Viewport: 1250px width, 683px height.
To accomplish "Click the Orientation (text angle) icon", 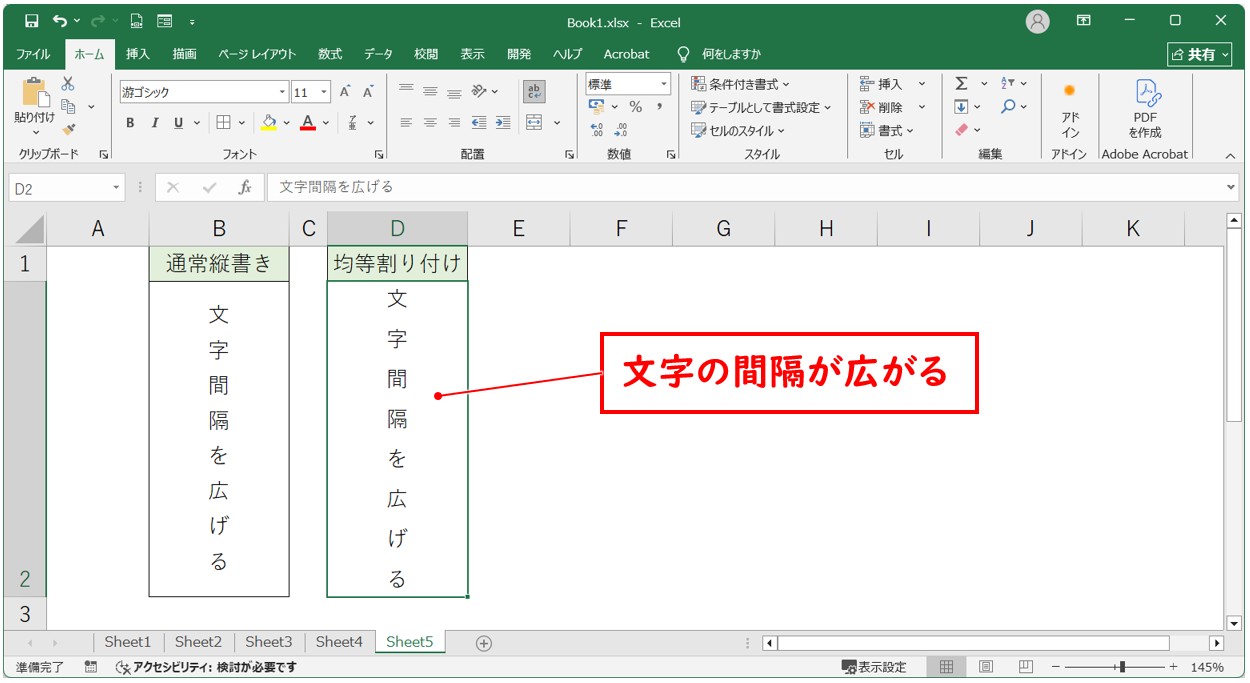I will [x=479, y=91].
